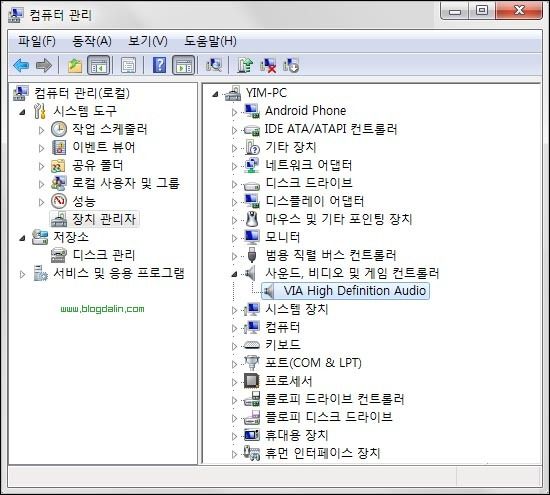Expand the Android Phone node

click(x=234, y=112)
